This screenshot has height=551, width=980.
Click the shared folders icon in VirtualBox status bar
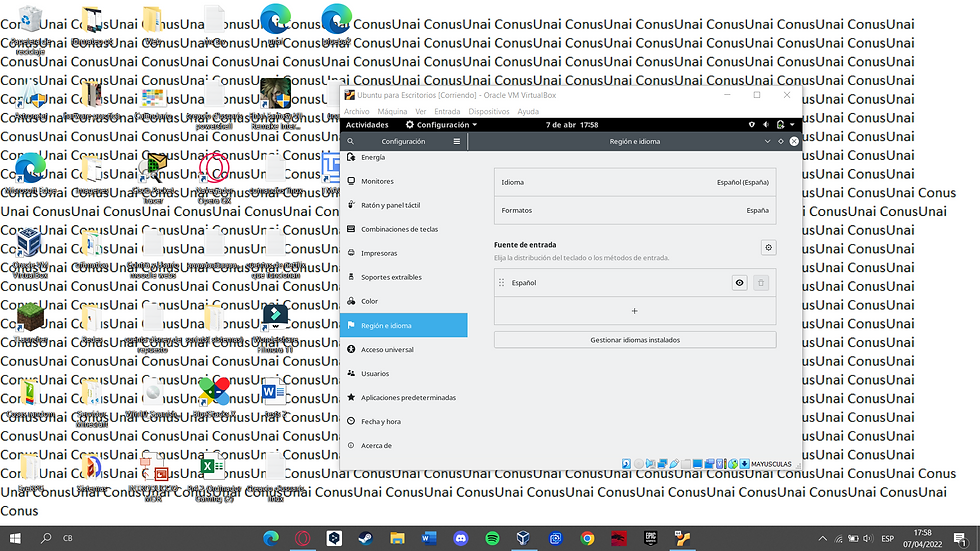click(686, 464)
